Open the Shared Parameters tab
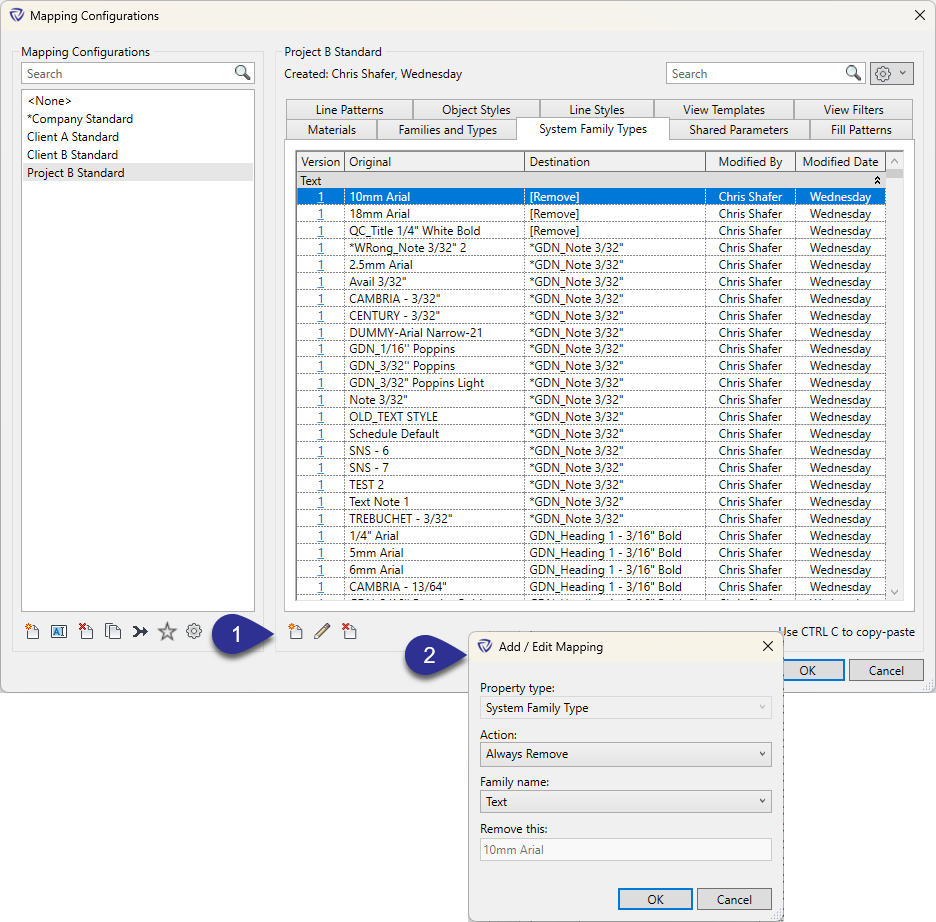 point(738,129)
